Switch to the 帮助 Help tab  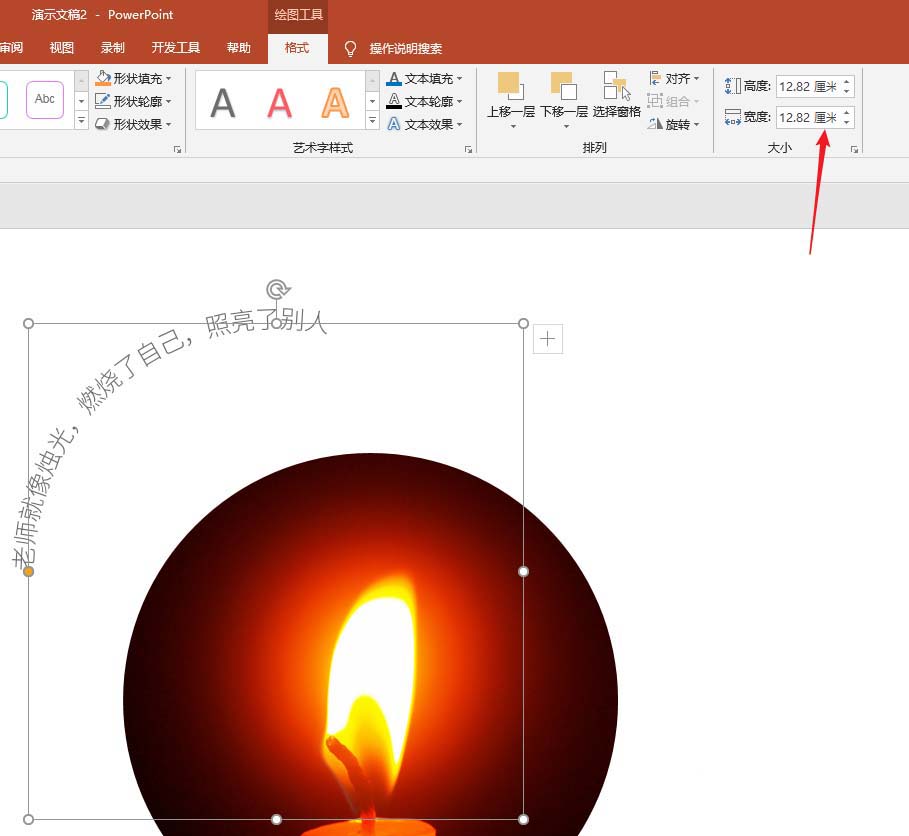(x=239, y=48)
